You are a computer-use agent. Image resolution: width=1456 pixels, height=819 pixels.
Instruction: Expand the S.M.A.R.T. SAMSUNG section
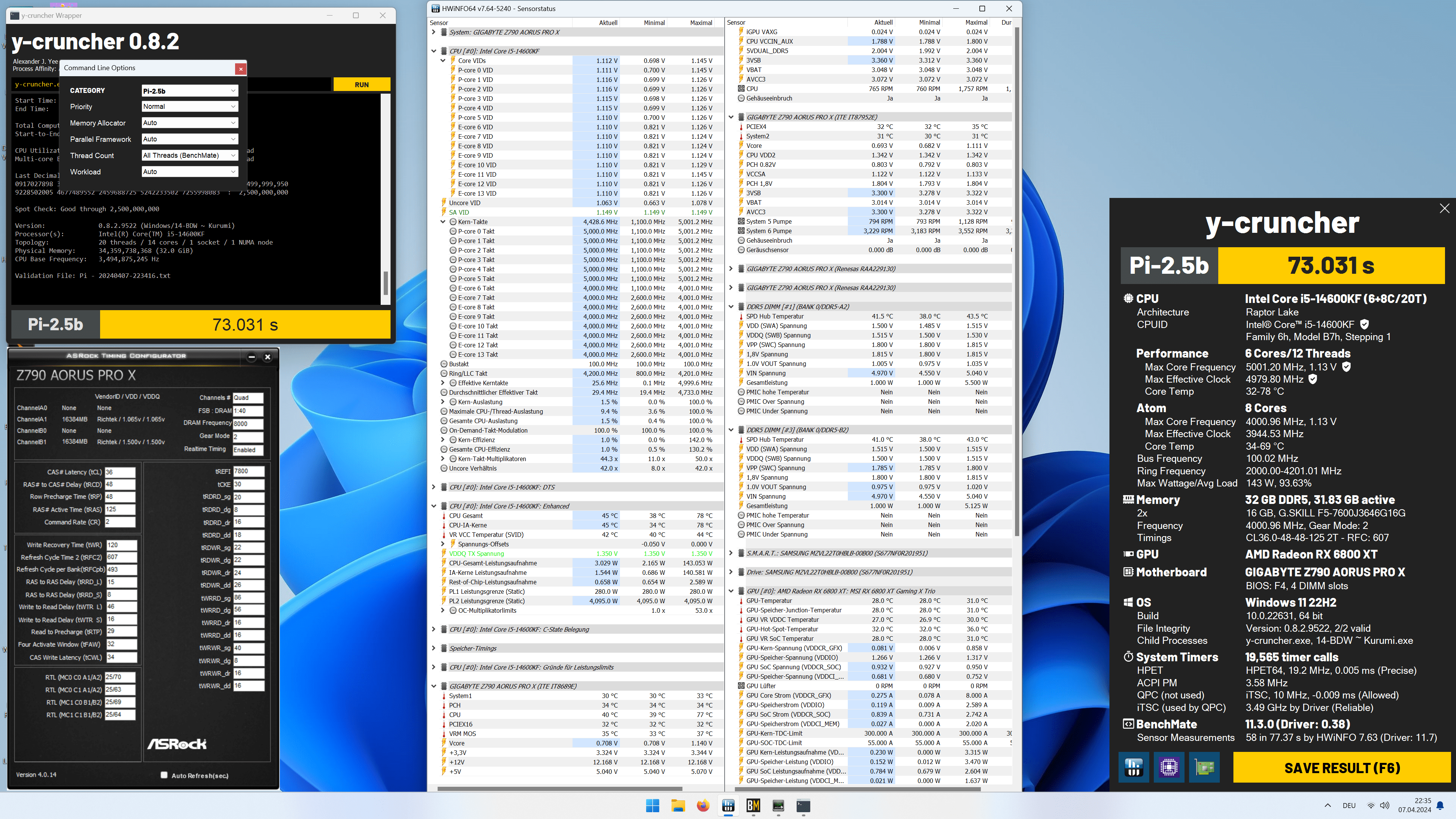731,553
